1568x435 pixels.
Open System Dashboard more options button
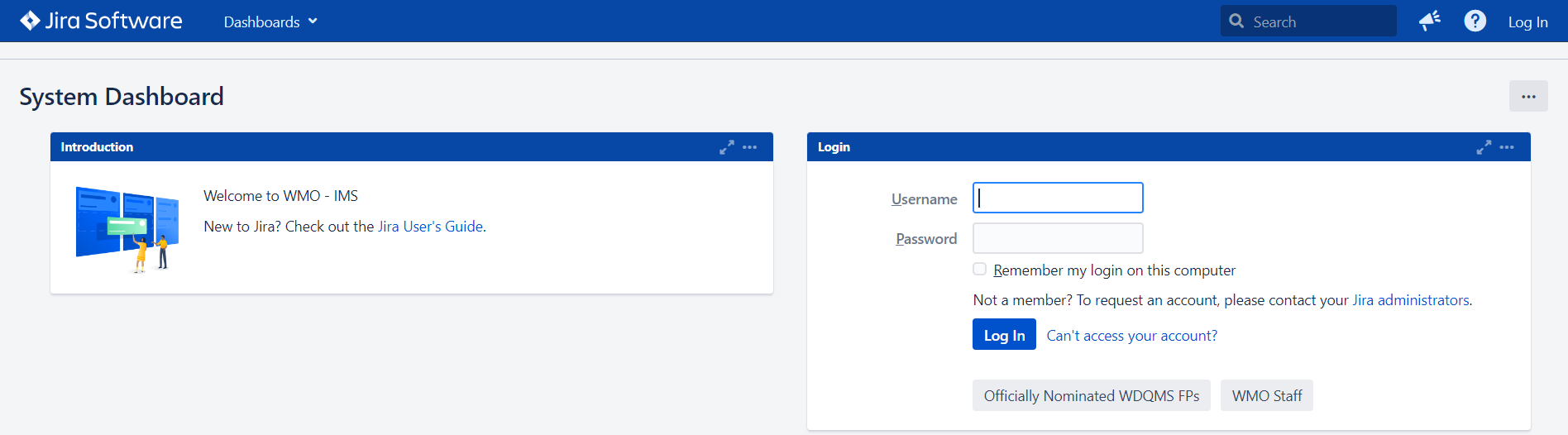point(1528,96)
